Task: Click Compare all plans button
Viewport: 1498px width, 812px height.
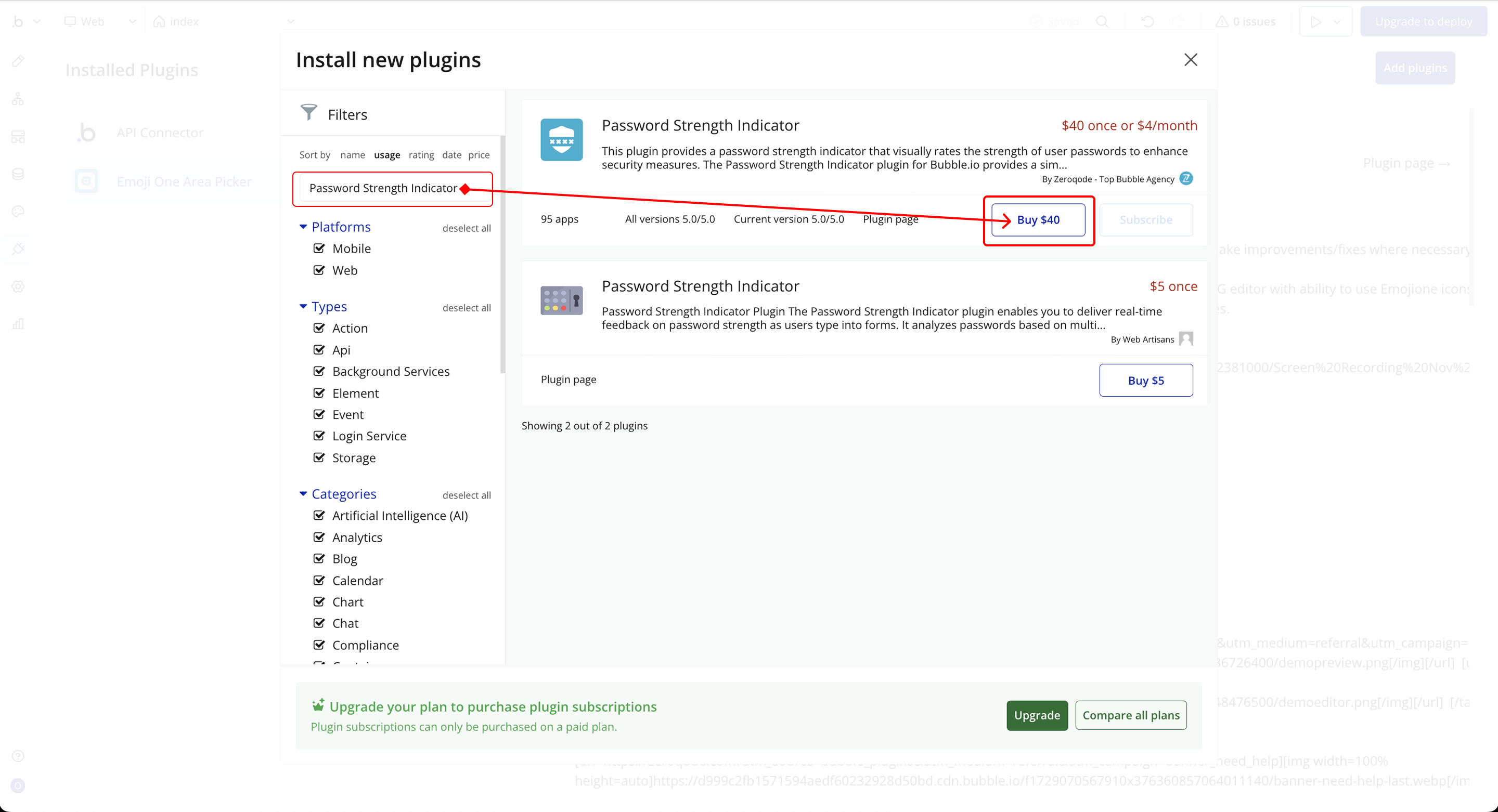Action: (x=1130, y=715)
